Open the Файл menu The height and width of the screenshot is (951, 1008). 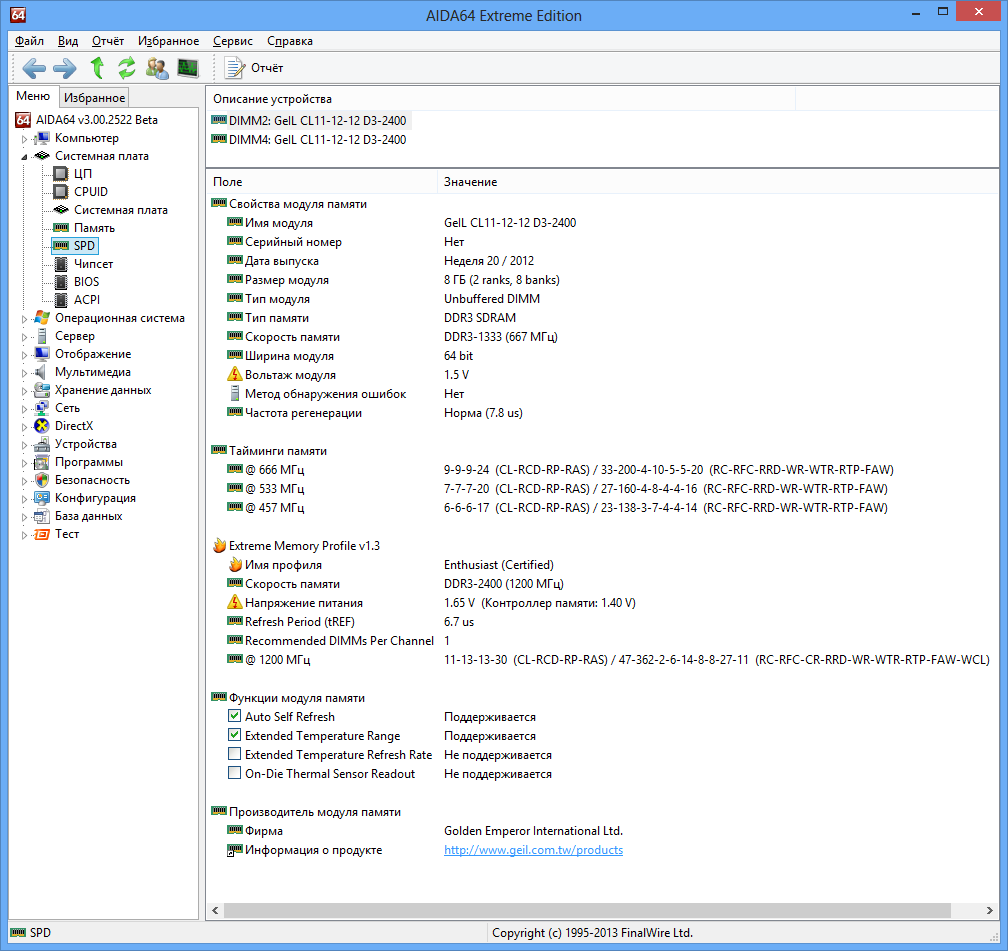click(30, 41)
